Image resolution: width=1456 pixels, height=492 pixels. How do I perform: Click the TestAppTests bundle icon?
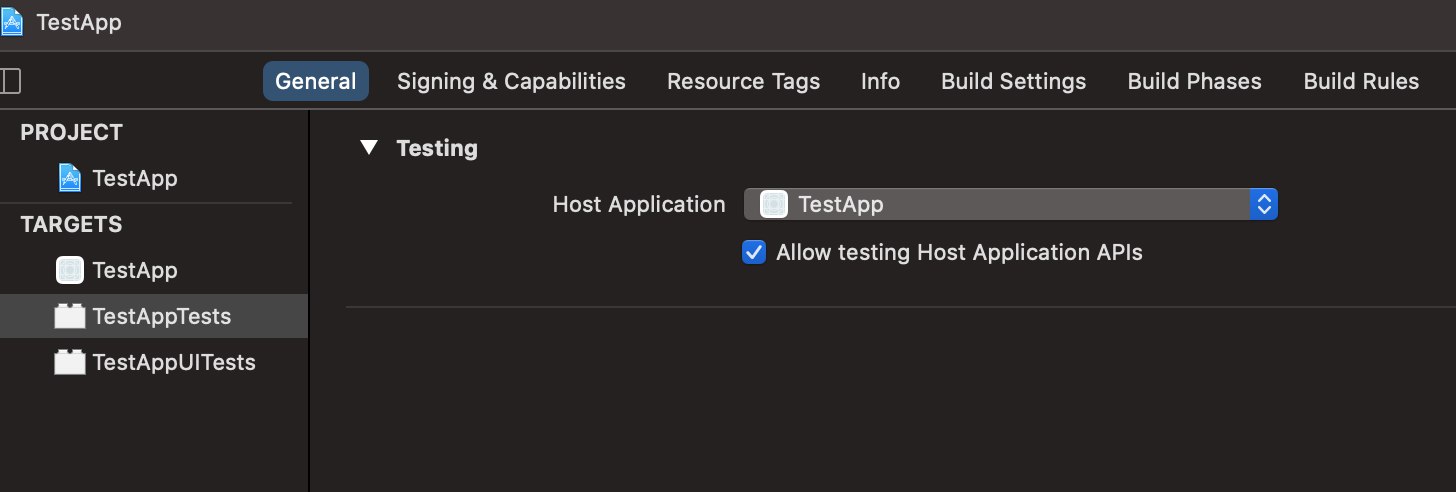point(69,316)
